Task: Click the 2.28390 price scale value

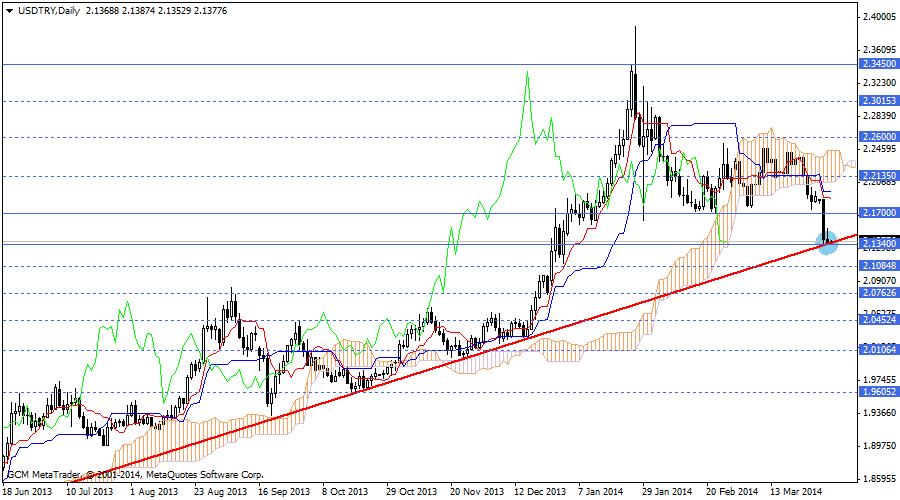Action: [879, 116]
